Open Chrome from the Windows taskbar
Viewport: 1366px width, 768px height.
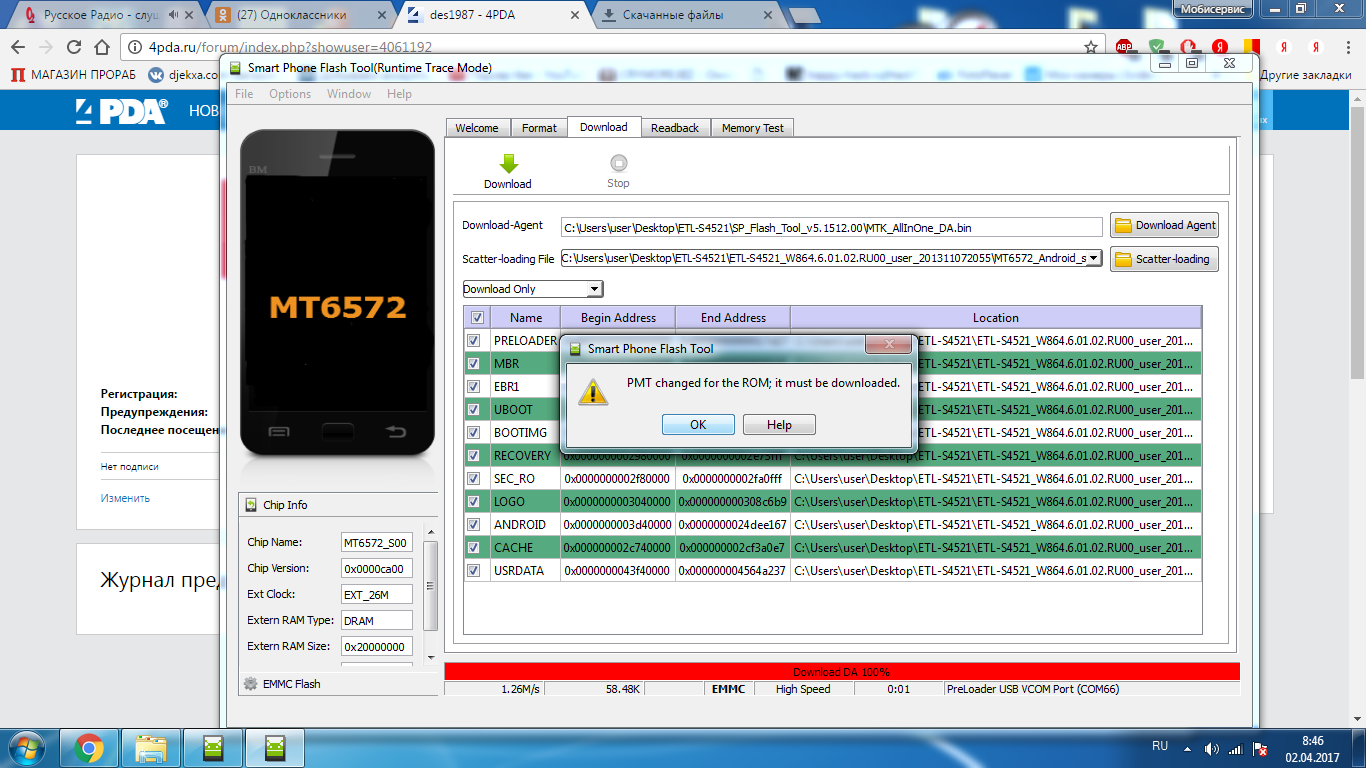(x=89, y=748)
